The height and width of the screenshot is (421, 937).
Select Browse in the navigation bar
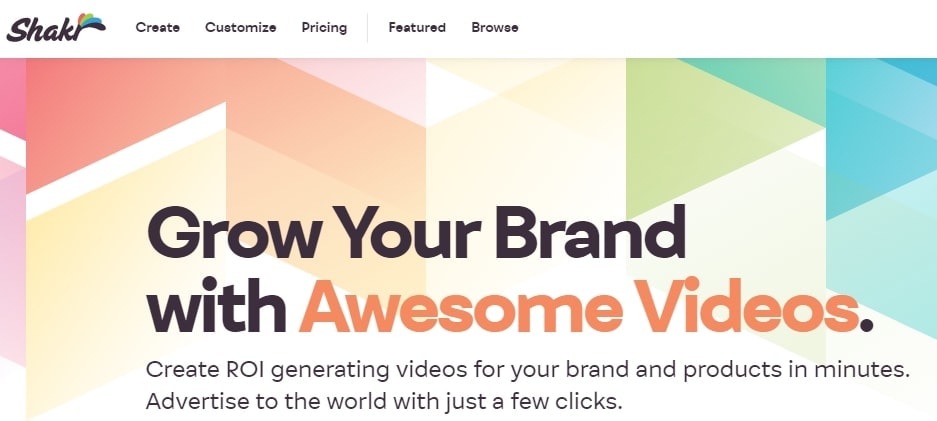point(495,27)
